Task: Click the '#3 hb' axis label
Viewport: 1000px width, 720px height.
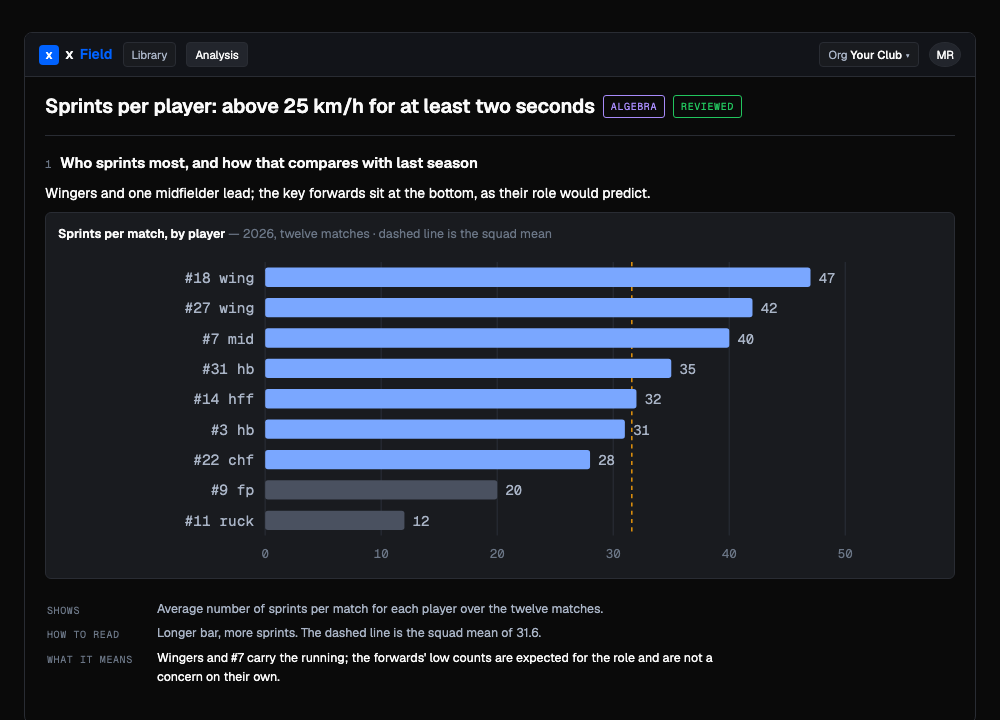Action: (232, 430)
